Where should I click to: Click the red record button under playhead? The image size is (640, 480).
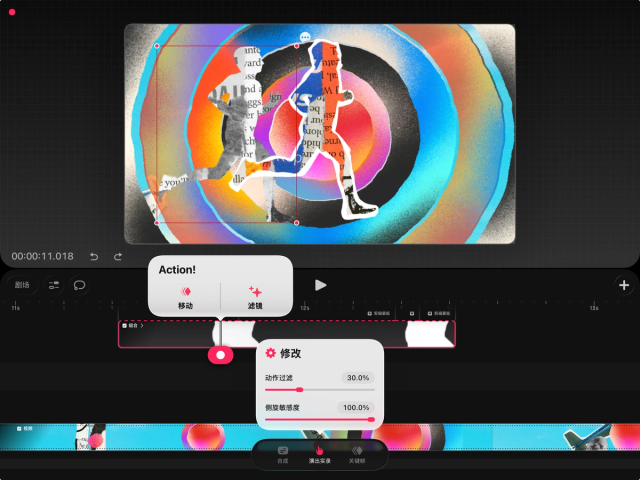click(220, 355)
